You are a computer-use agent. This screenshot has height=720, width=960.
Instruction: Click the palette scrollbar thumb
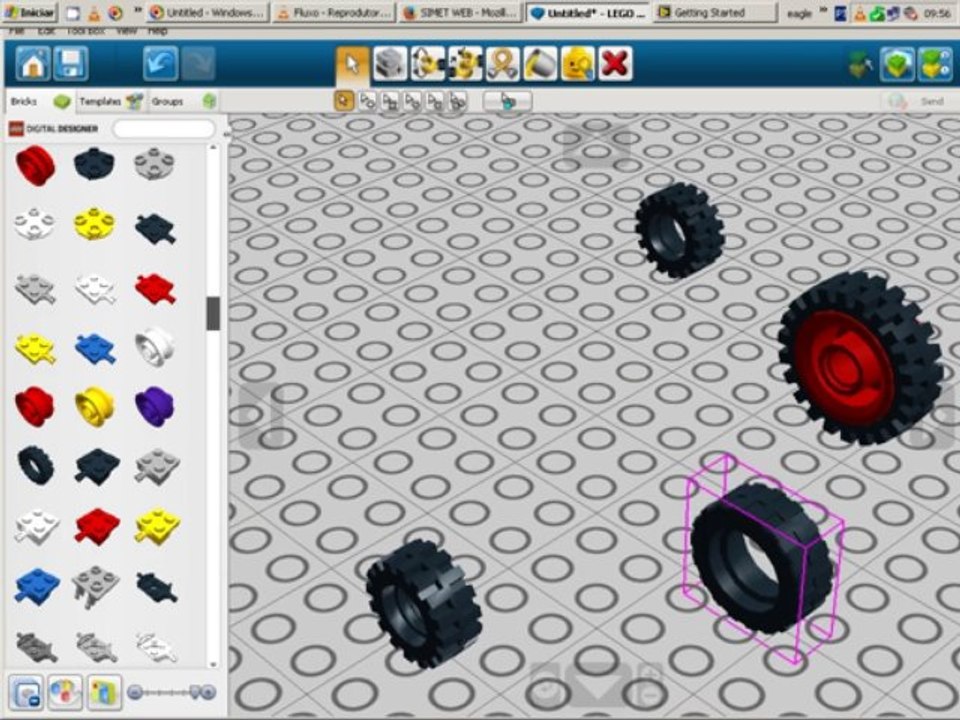tap(213, 313)
